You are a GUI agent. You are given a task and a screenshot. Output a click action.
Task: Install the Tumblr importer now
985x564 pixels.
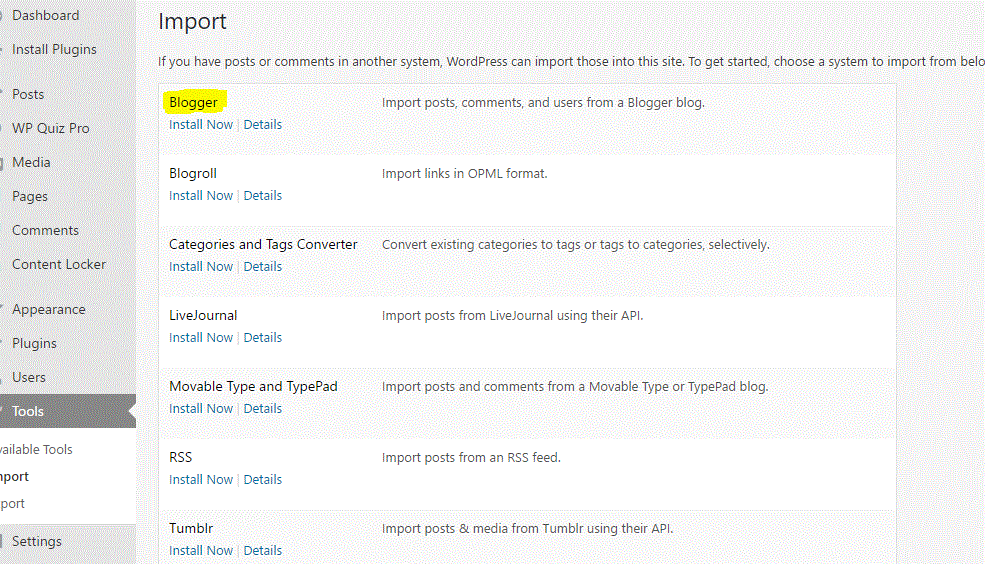coord(201,550)
